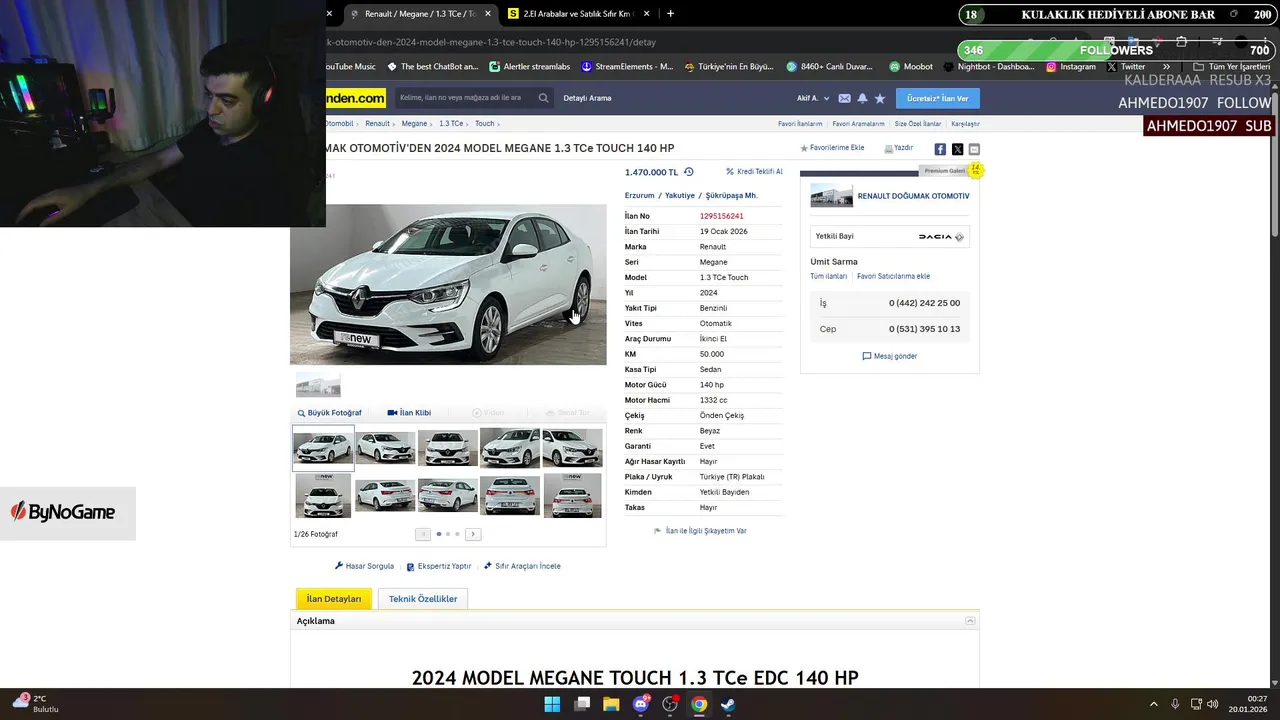Share the listing on X
Image resolution: width=1280 pixels, height=720 pixels.
(957, 149)
